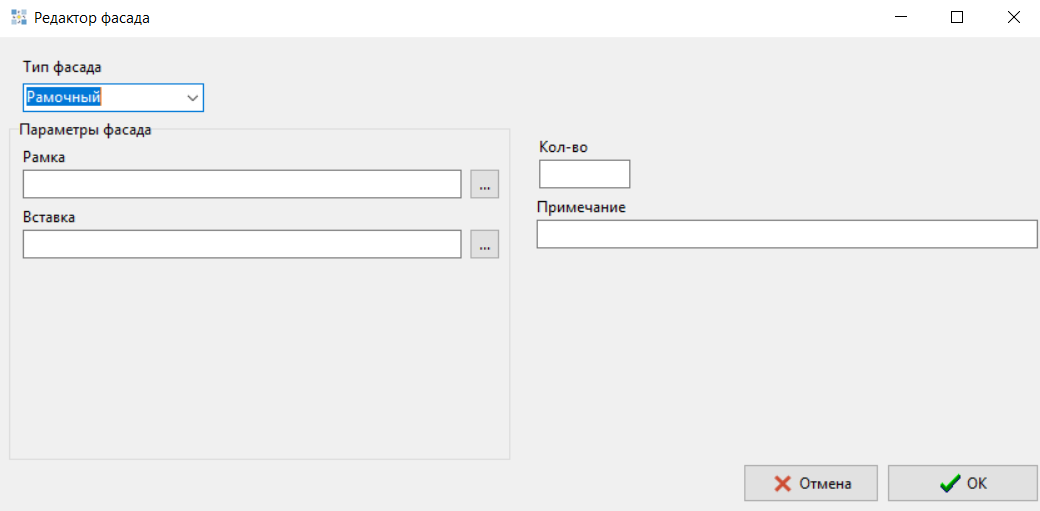Image resolution: width=1040 pixels, height=511 pixels.
Task: Focus the Рамка text field
Action: coord(241,184)
